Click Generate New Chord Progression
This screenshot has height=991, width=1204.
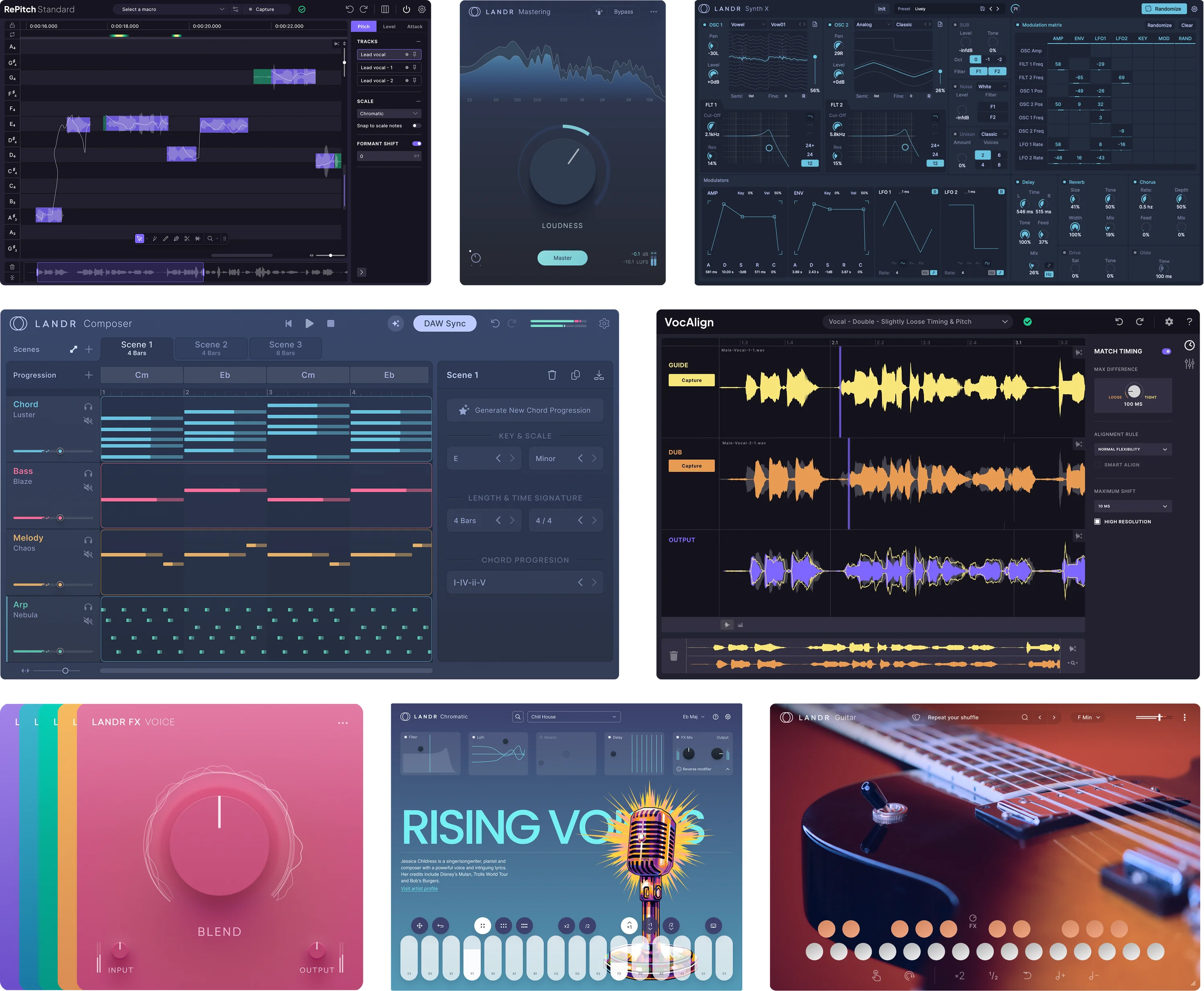click(525, 410)
